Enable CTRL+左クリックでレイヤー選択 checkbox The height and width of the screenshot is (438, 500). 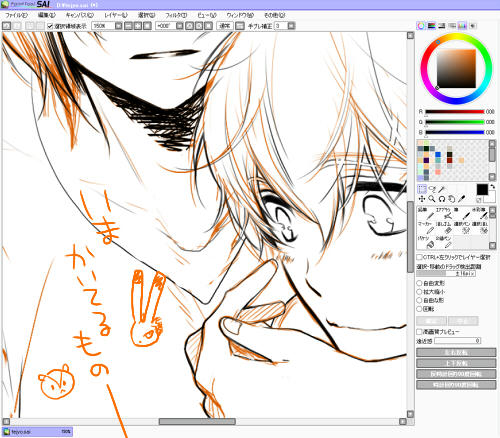[419, 257]
